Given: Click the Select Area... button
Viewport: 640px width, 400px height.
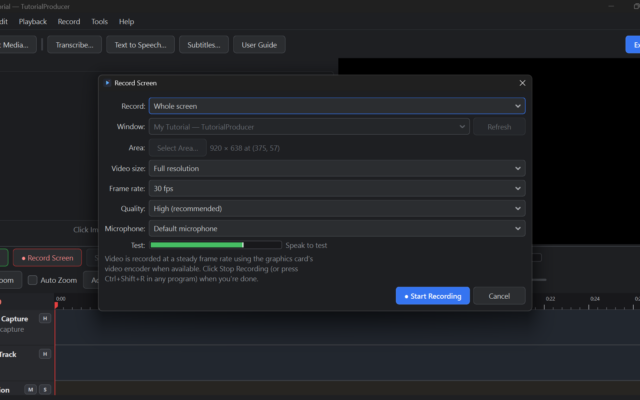Looking at the screenshot, I should 178,148.
